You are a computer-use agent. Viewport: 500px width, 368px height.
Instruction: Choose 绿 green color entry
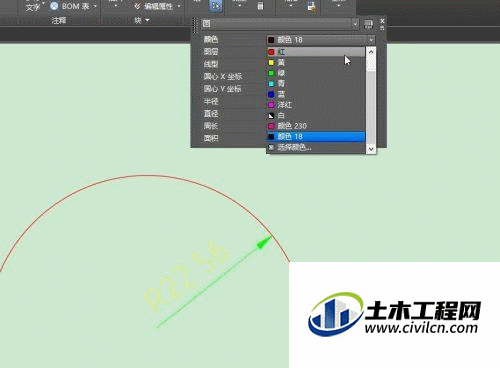(316, 73)
